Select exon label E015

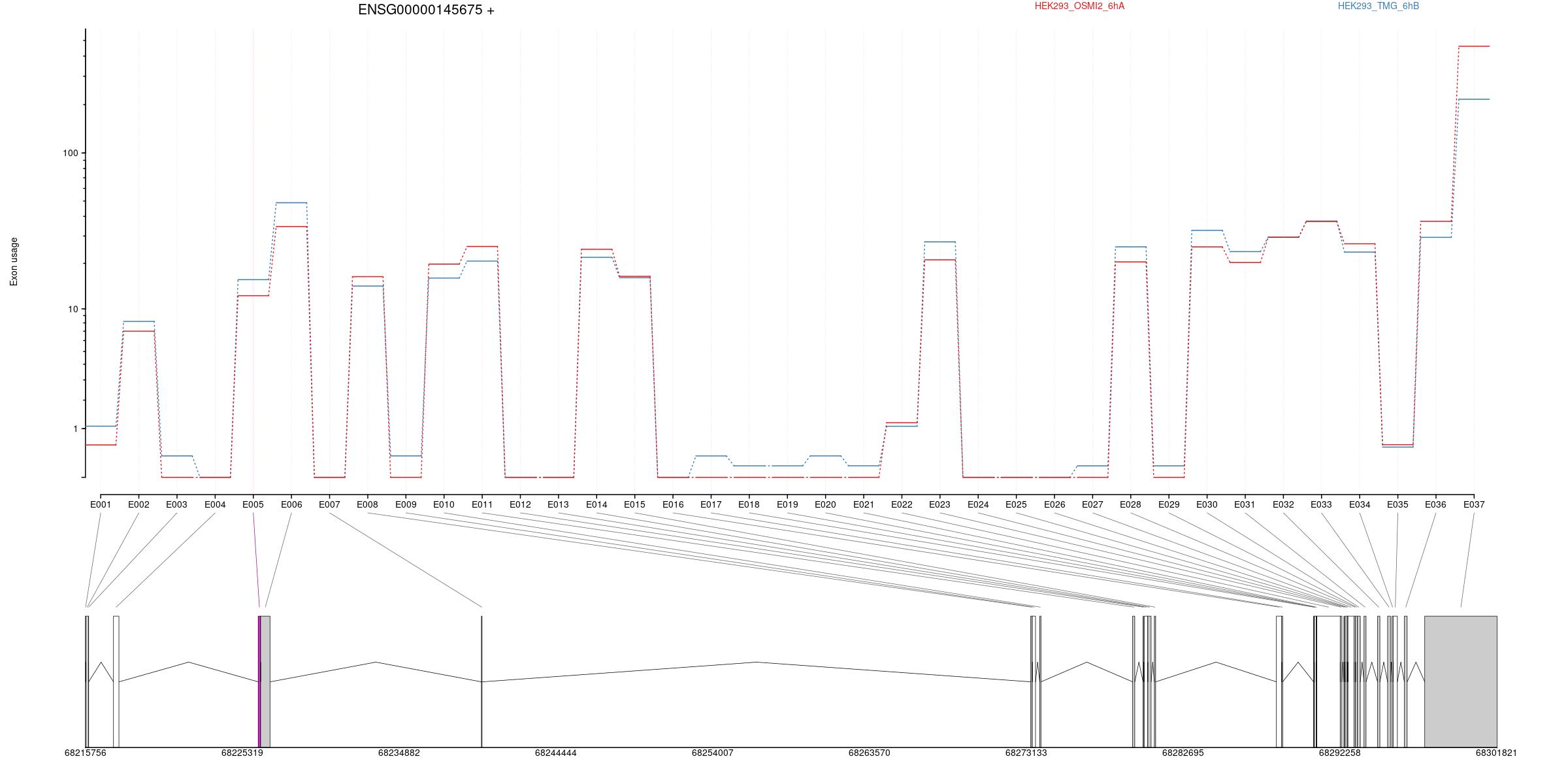point(634,505)
